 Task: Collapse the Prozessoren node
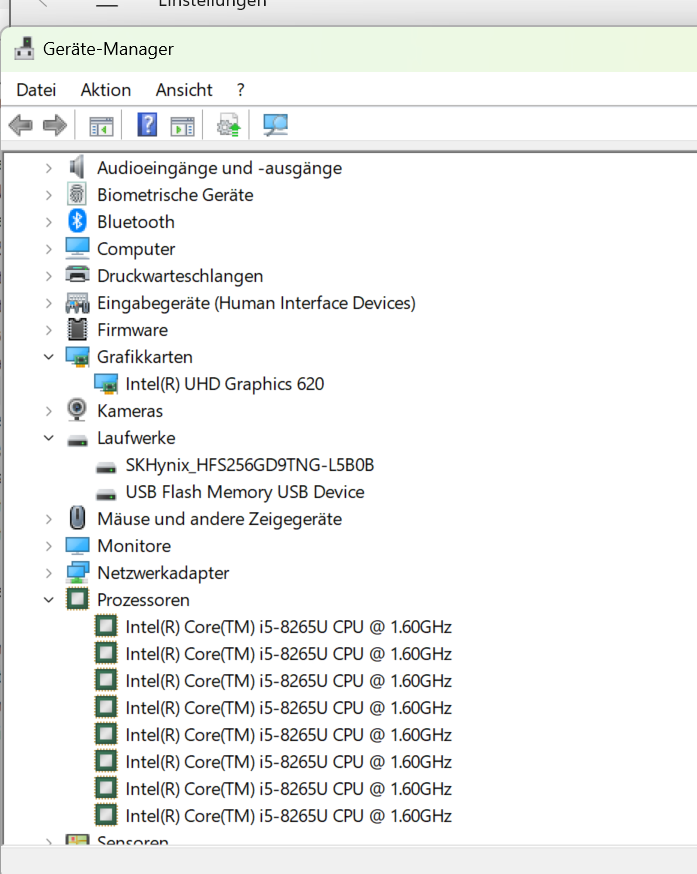pyautogui.click(x=49, y=600)
